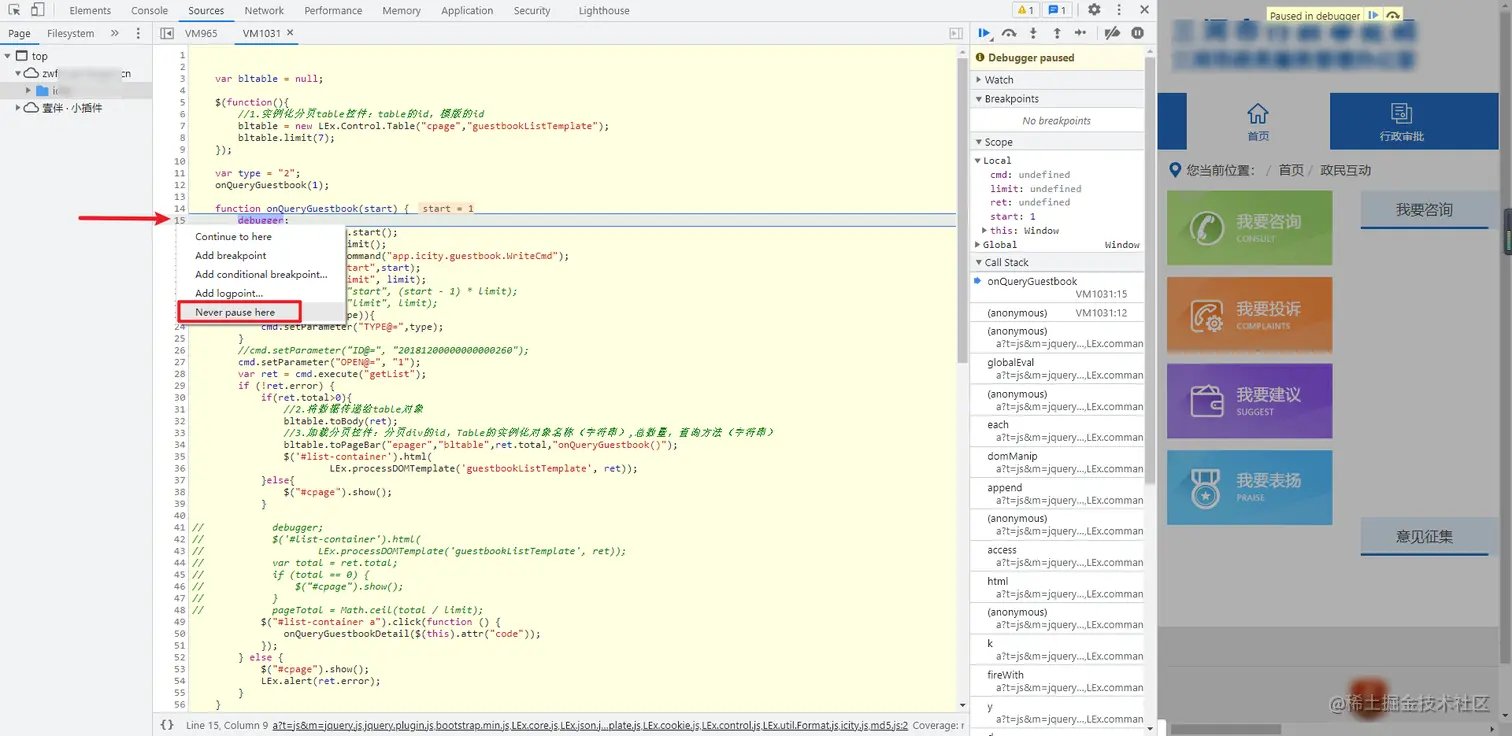
Task: Select the domManip call stack frame
Action: click(1057, 462)
